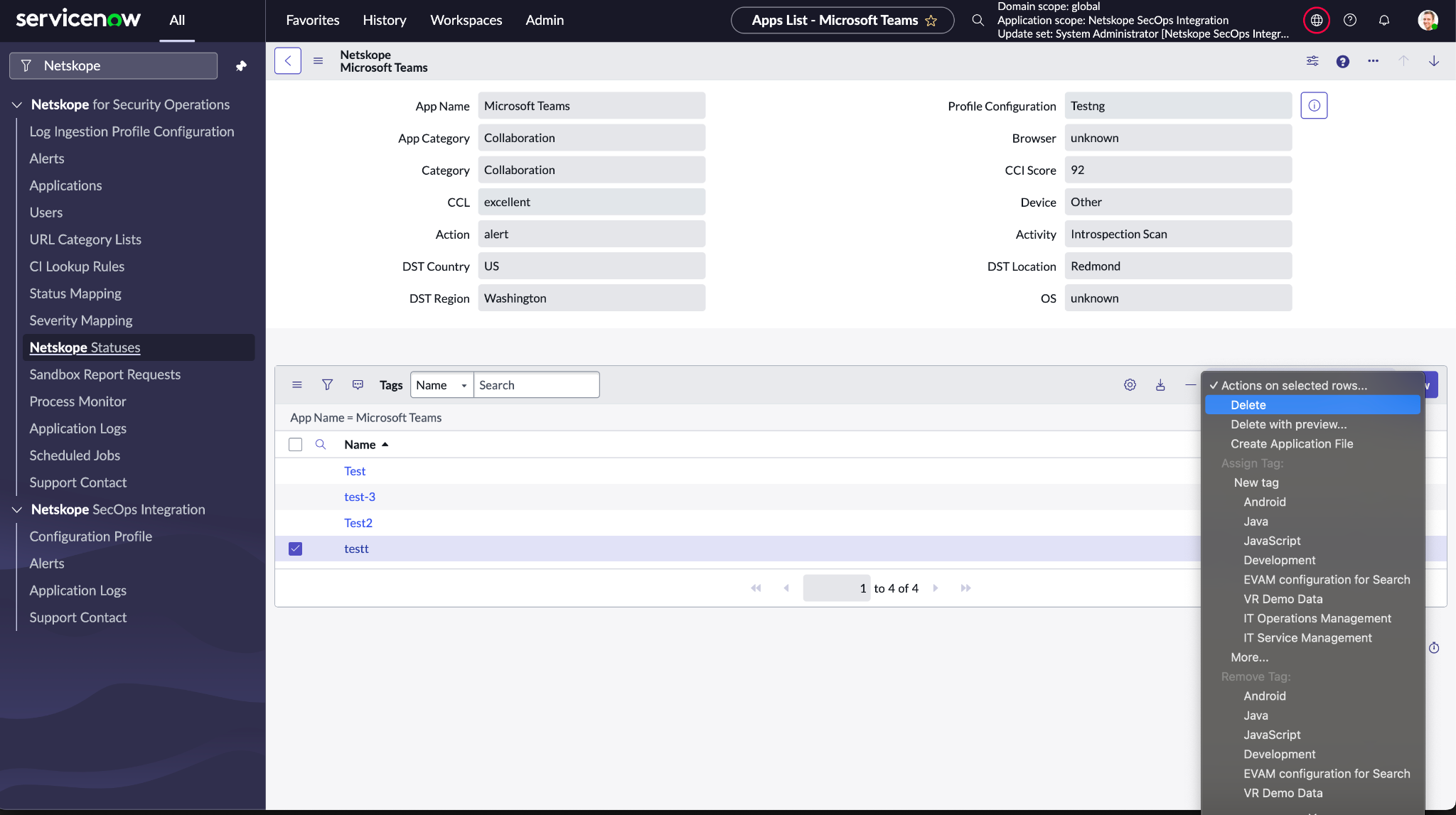Click the navigator filter box containing Netskope
Viewport: 1456px width, 815px height.
pos(114,65)
